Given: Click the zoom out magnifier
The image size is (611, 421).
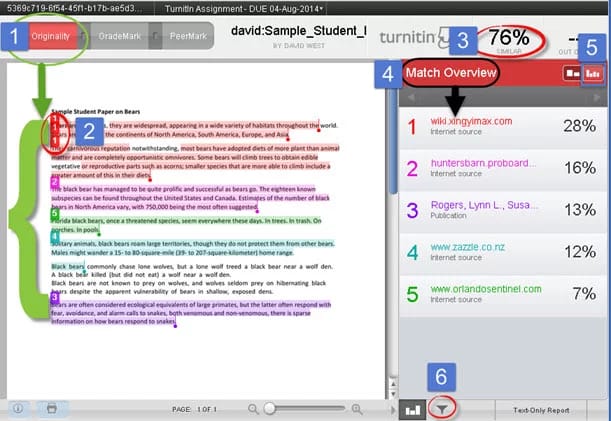Looking at the screenshot, I should [x=253, y=409].
